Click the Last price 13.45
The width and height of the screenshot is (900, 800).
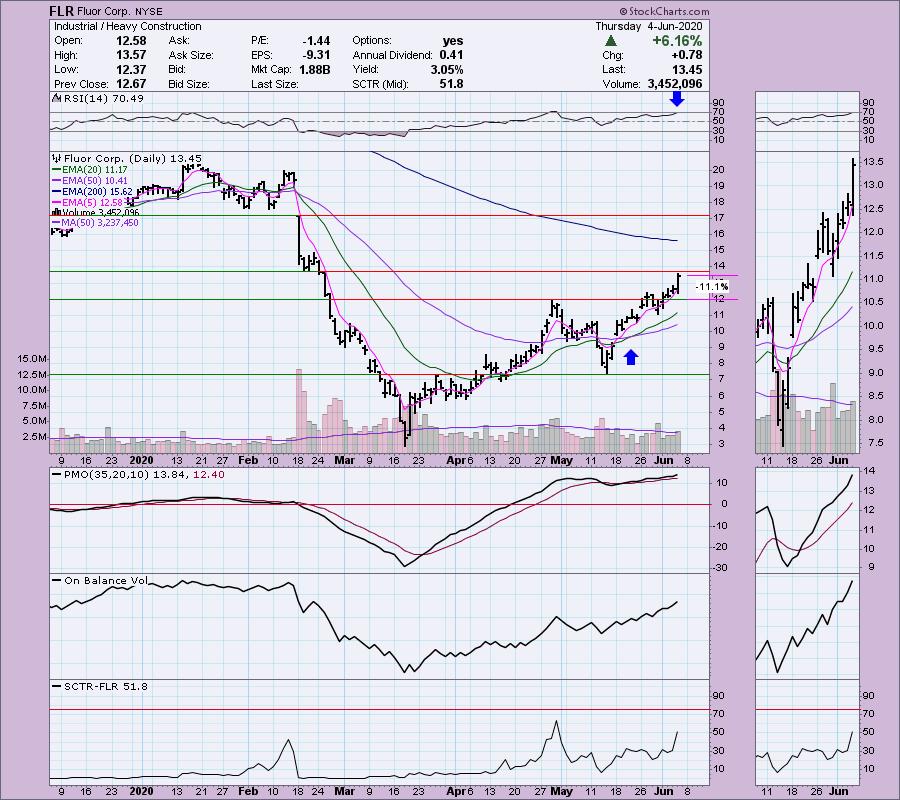pos(687,69)
